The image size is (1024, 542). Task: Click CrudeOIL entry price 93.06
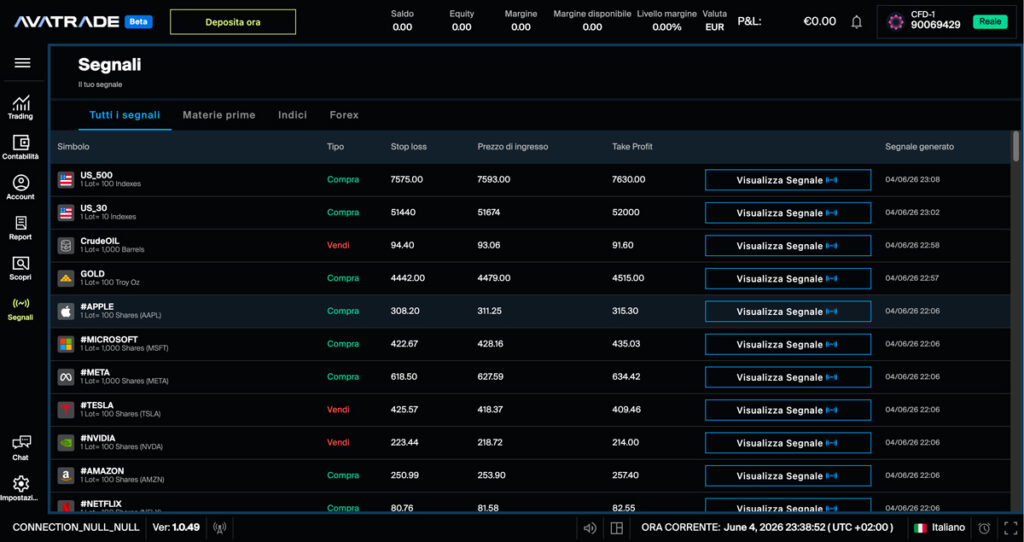click(x=488, y=246)
